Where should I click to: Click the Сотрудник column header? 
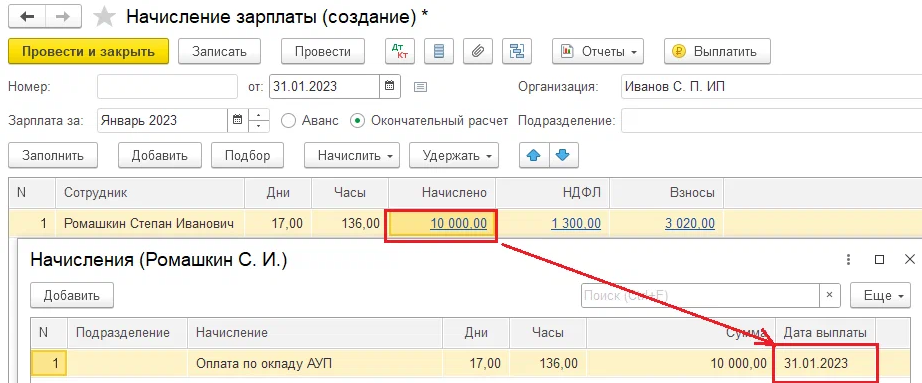pyautogui.click(x=150, y=193)
